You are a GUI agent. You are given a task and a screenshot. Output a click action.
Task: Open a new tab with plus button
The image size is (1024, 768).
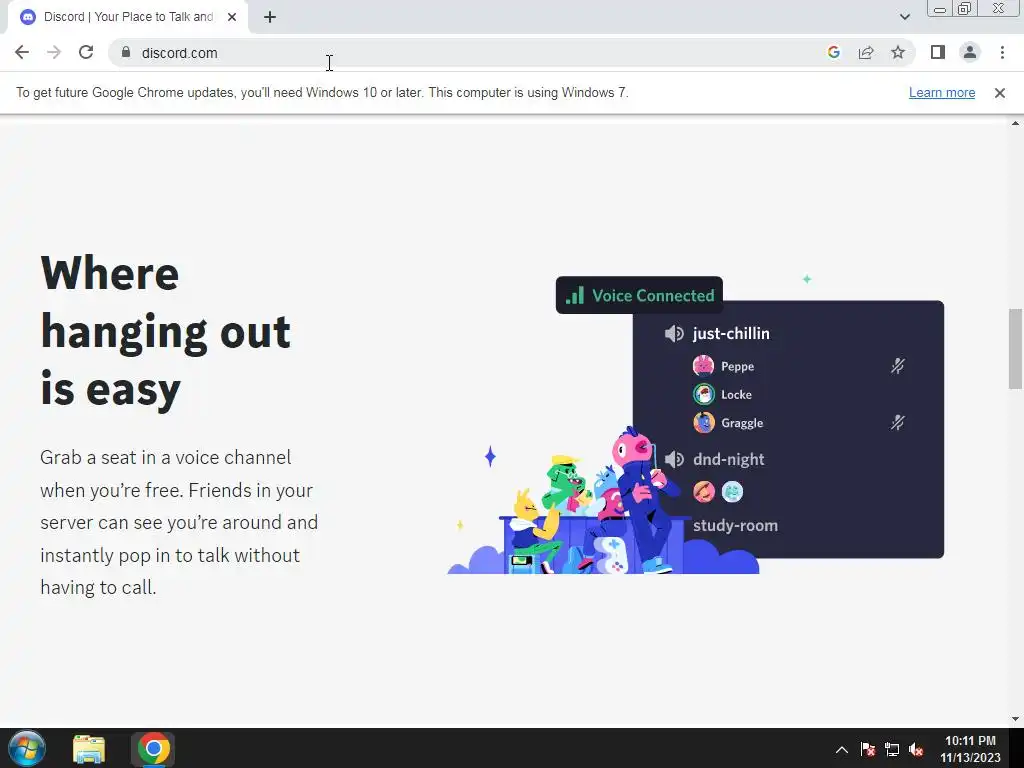[270, 17]
